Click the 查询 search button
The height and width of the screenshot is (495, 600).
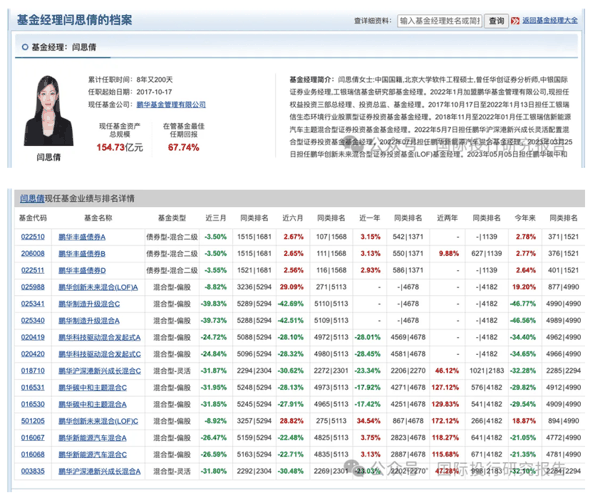pyautogui.click(x=496, y=21)
